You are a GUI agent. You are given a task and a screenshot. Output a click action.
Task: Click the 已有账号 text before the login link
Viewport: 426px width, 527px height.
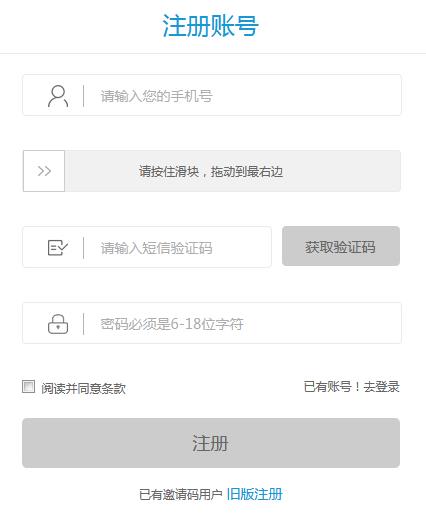327,387
